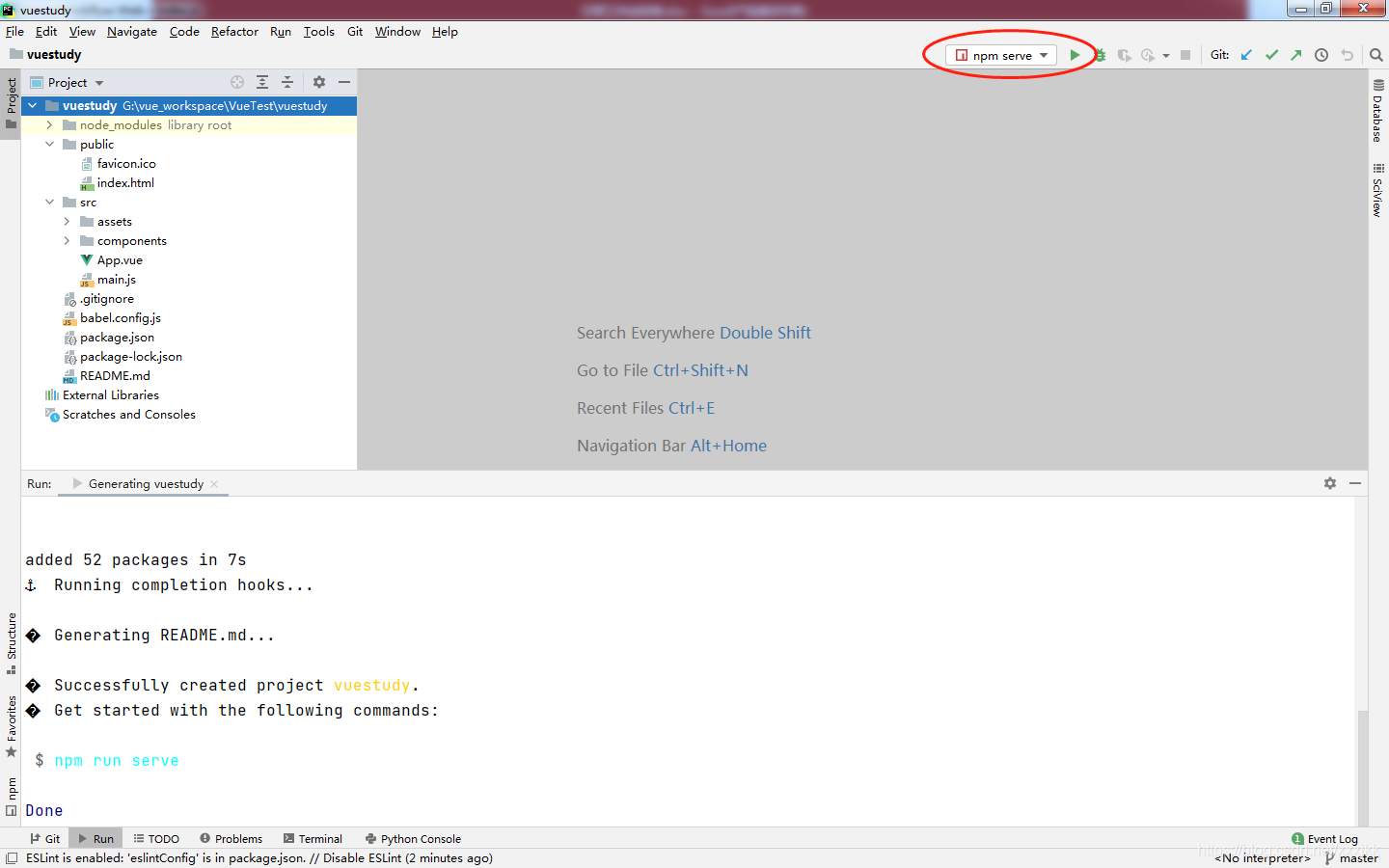Image resolution: width=1389 pixels, height=868 pixels.
Task: Hide the Project tool window
Action: pyautogui.click(x=344, y=82)
